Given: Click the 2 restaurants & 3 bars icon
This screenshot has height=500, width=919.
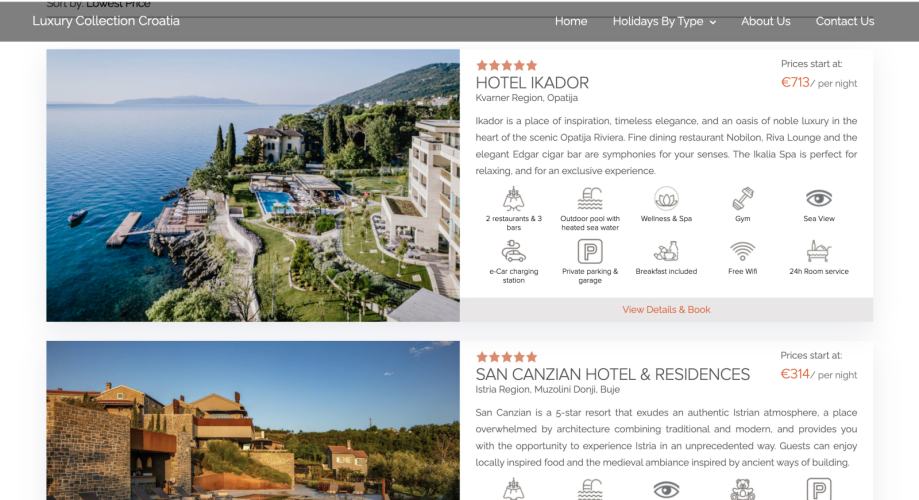Looking at the screenshot, I should pyautogui.click(x=513, y=199).
